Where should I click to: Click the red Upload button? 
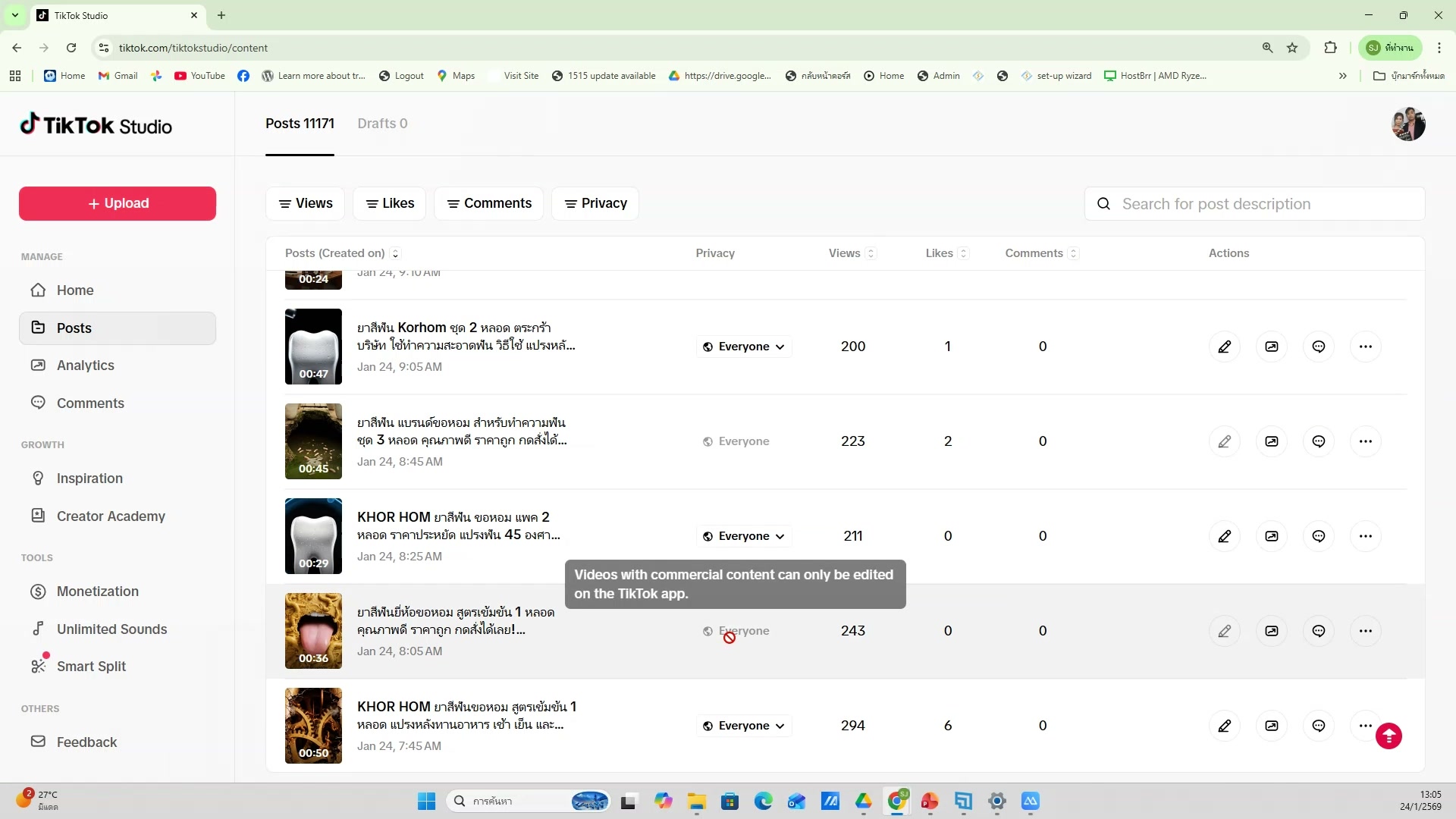pyautogui.click(x=118, y=203)
